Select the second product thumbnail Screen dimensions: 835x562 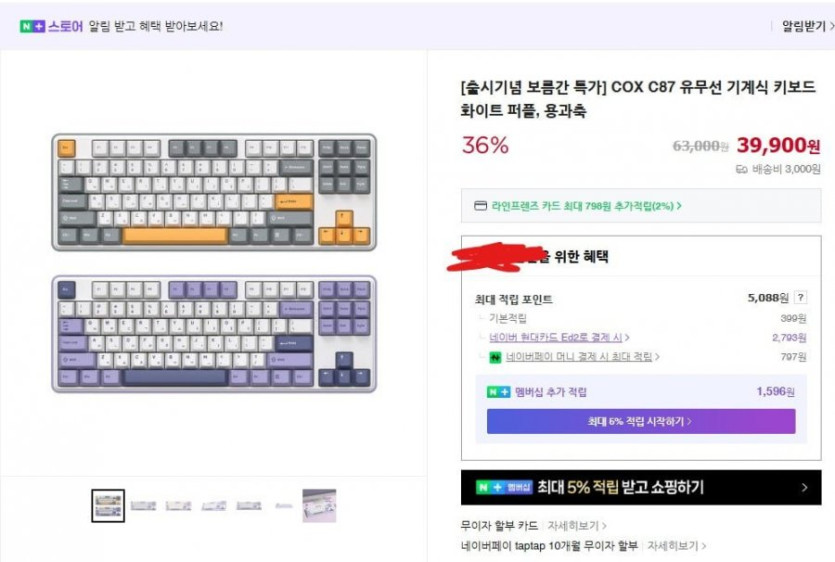[x=143, y=505]
